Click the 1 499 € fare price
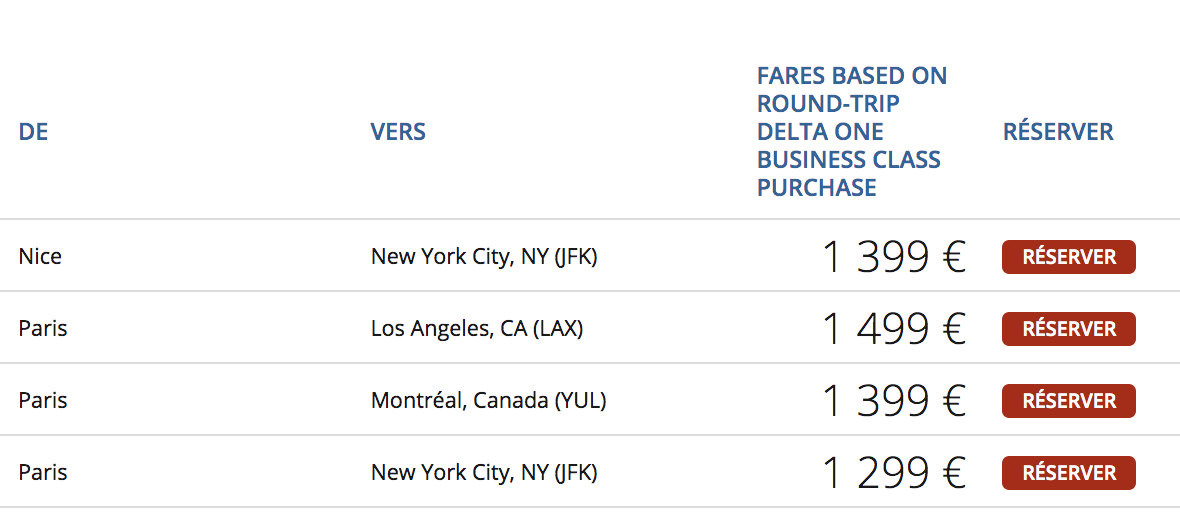 point(894,329)
